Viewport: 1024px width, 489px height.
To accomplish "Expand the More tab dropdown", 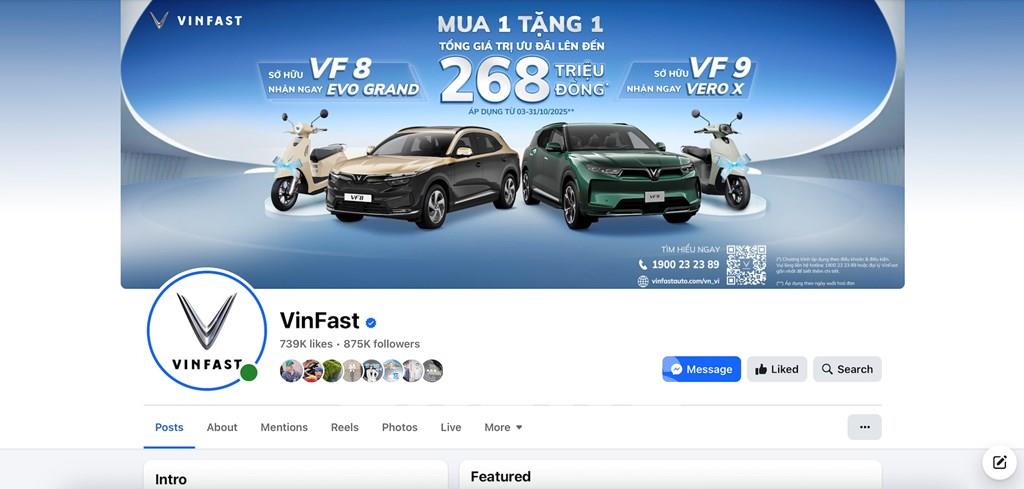I will [x=504, y=427].
